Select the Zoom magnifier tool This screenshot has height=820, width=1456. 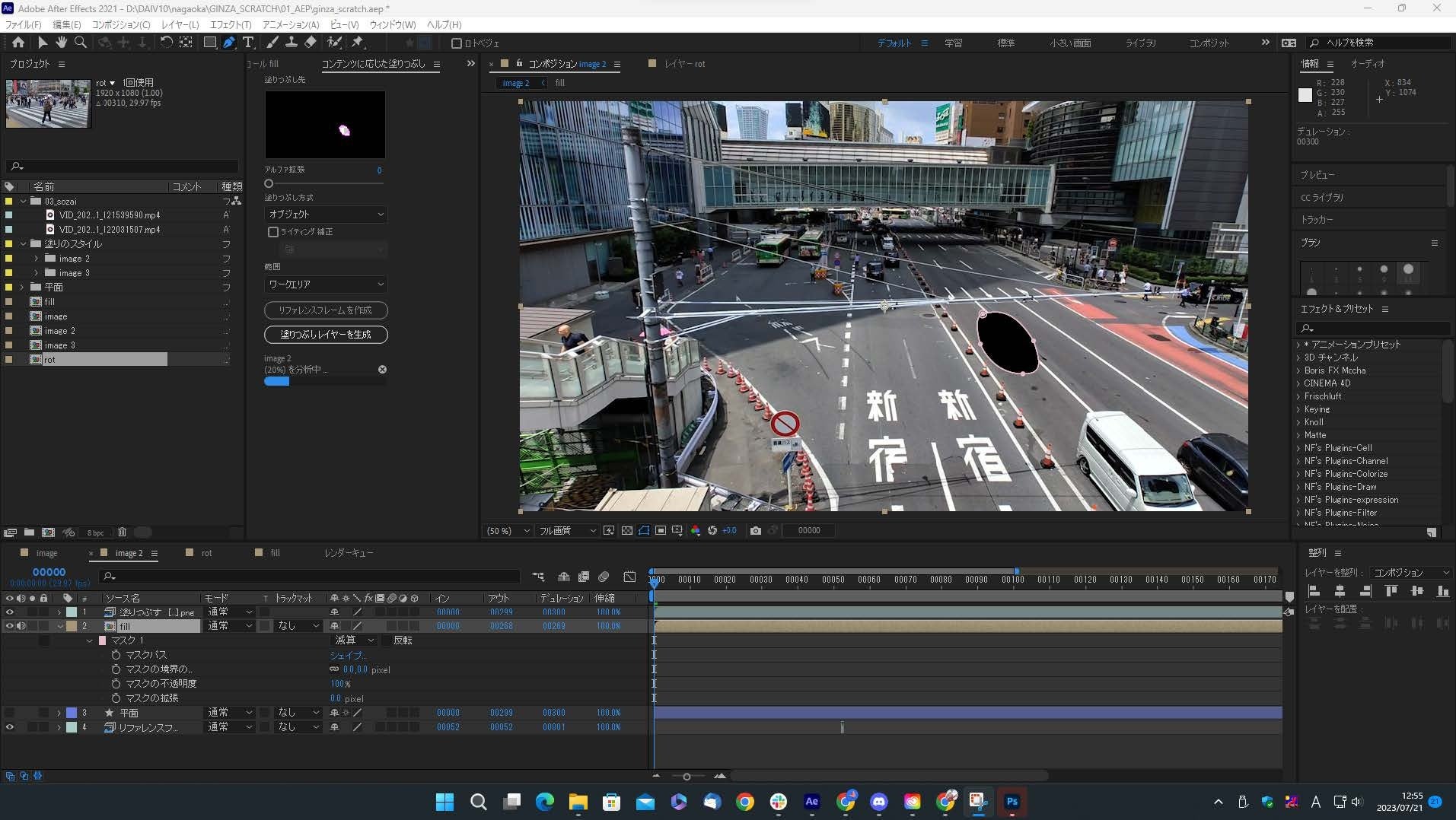pyautogui.click(x=81, y=43)
